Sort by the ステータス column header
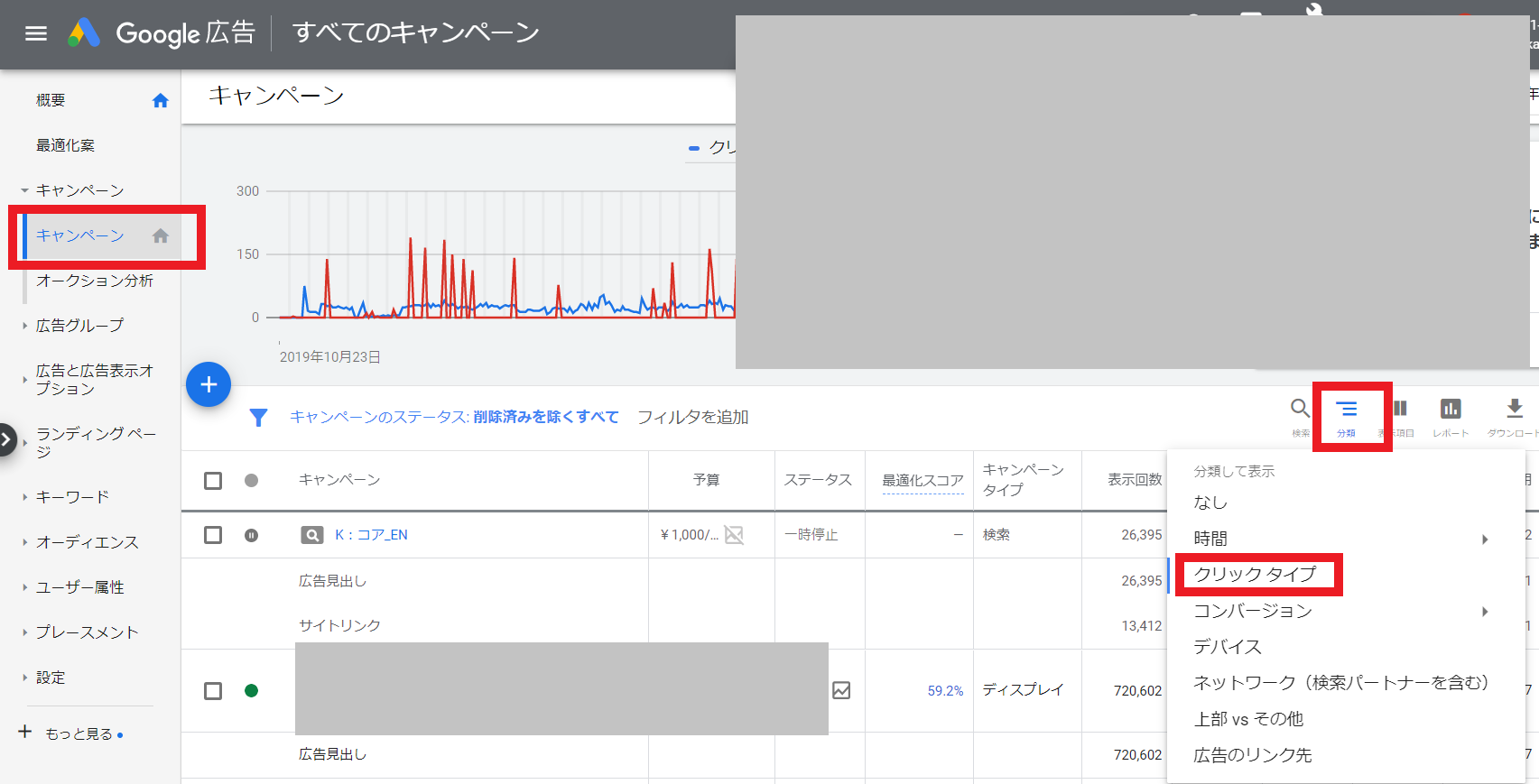Viewport: 1539px width, 784px height. [x=818, y=480]
